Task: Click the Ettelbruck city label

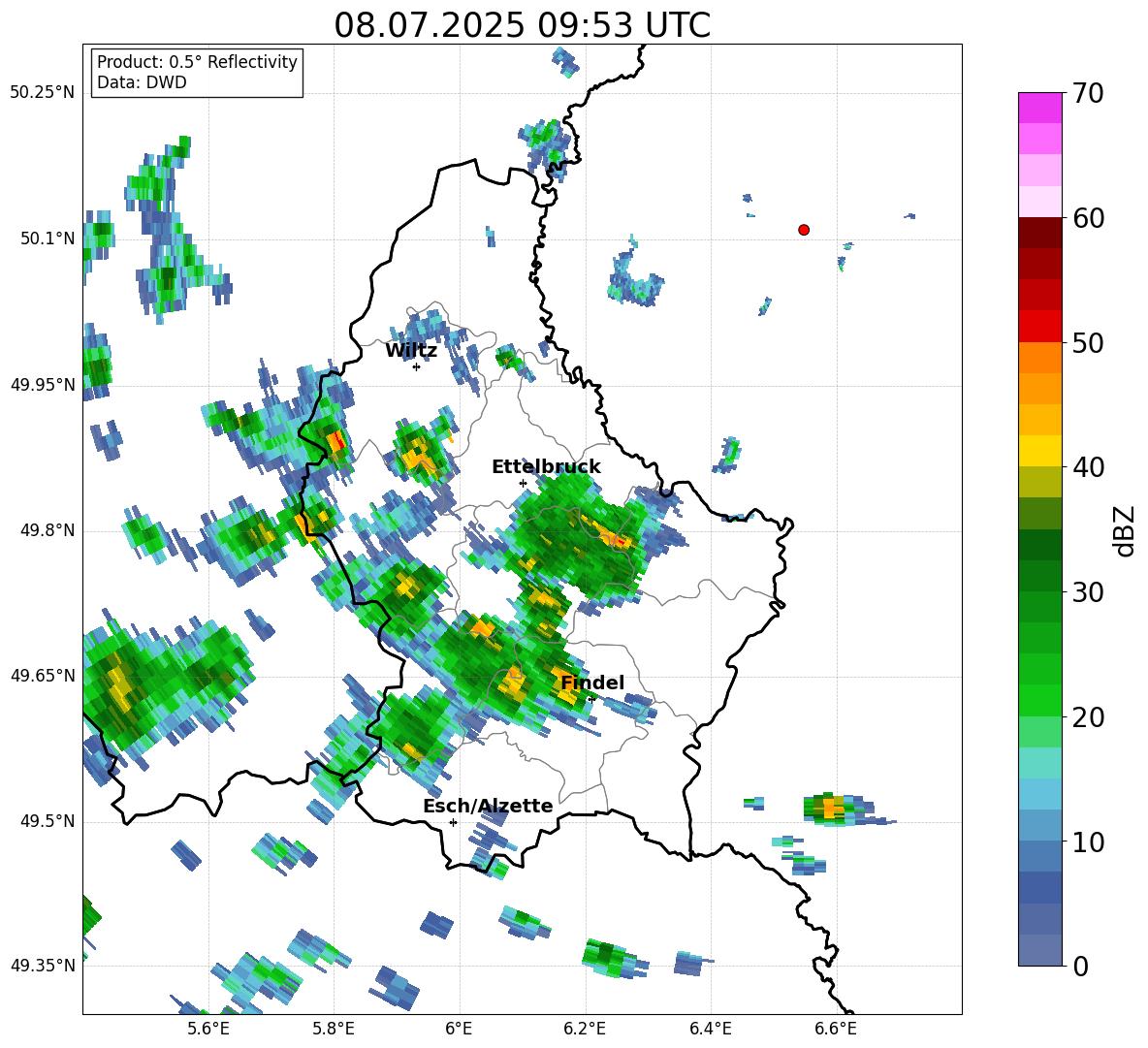Action: tap(546, 467)
